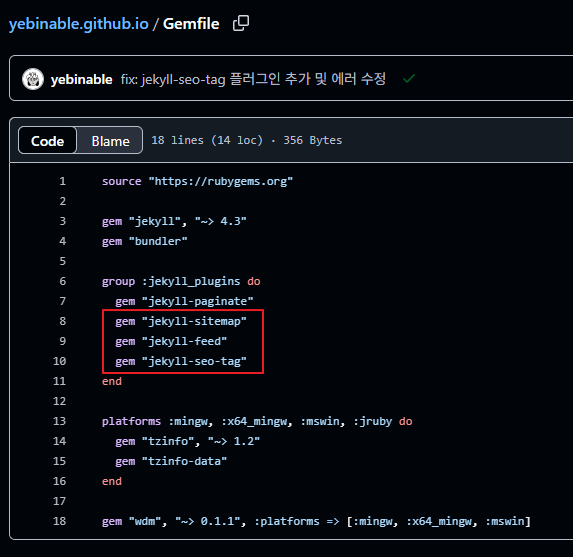Screen dimensions: 573x557
Task: Select line number 10
Action: click(x=60, y=361)
